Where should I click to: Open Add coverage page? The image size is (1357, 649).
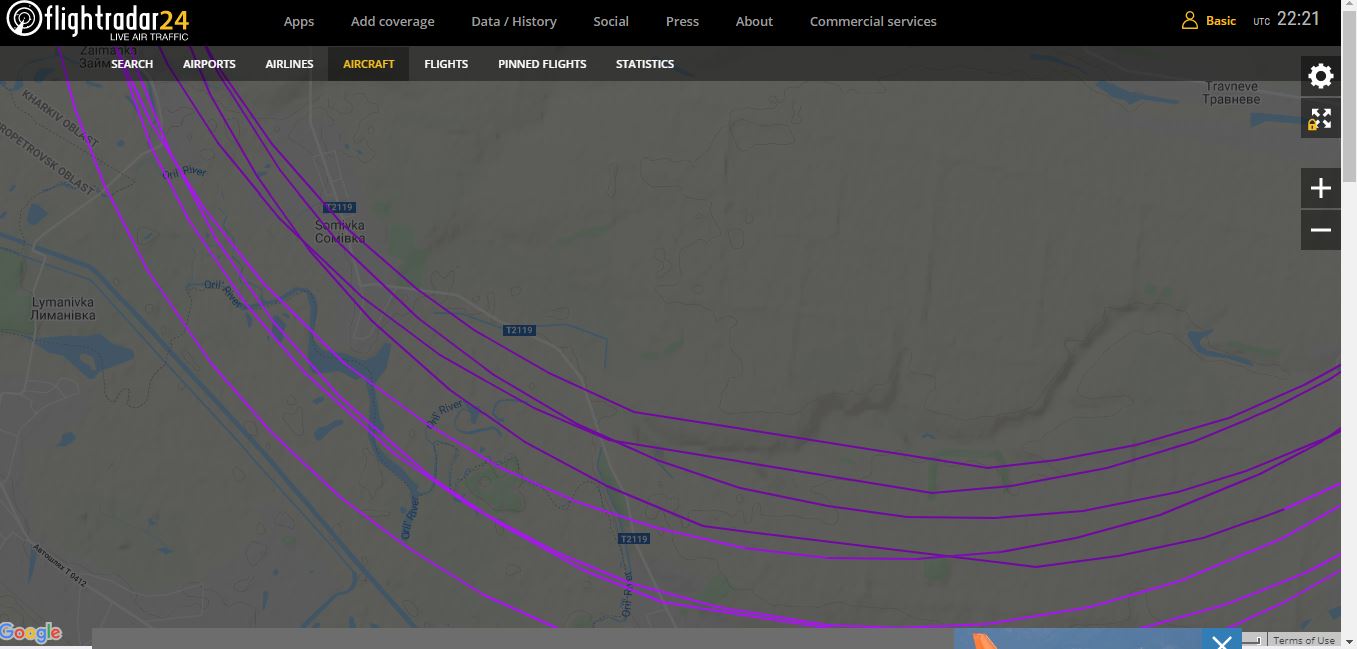(x=392, y=21)
